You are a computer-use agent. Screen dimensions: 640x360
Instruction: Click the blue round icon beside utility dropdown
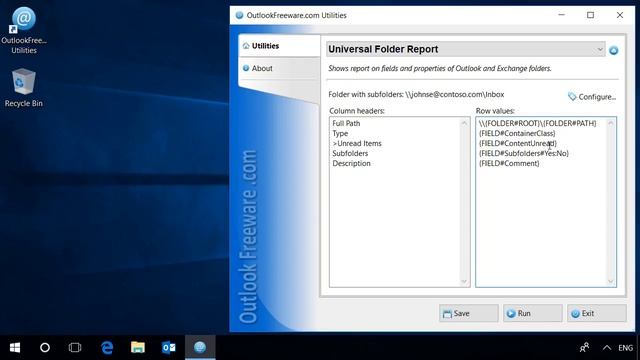(613, 51)
